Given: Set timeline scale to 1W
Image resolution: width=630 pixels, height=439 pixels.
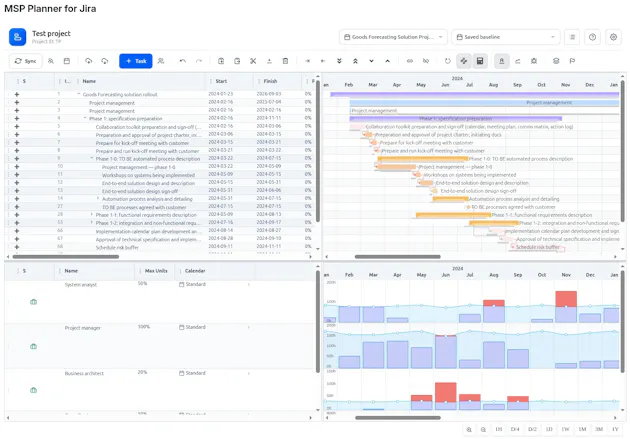Looking at the screenshot, I should [565, 429].
